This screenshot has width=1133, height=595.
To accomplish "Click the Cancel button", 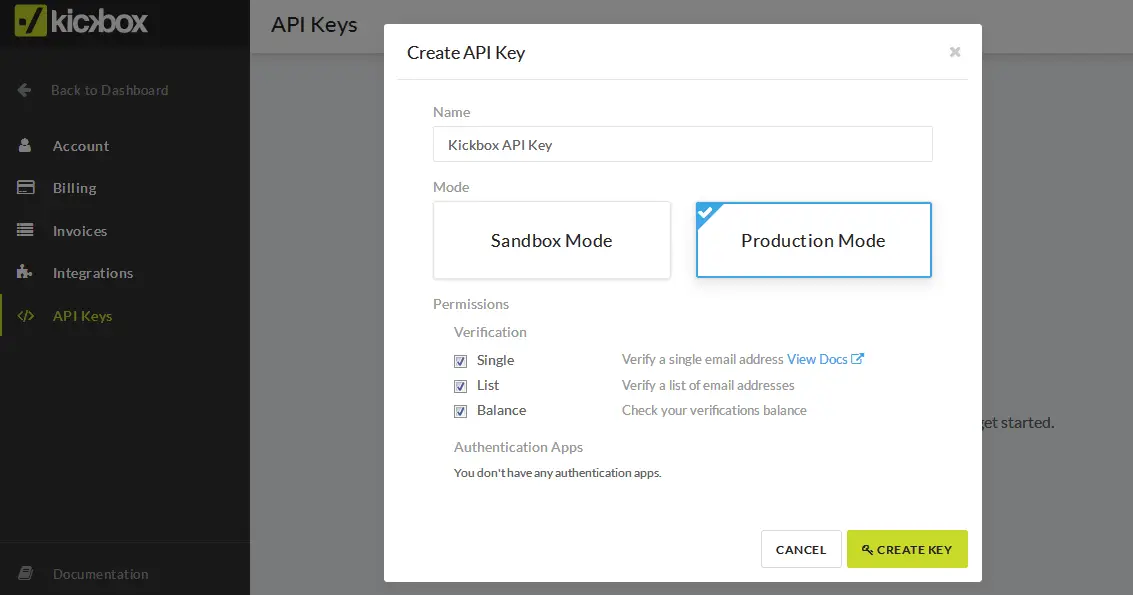I will point(801,549).
